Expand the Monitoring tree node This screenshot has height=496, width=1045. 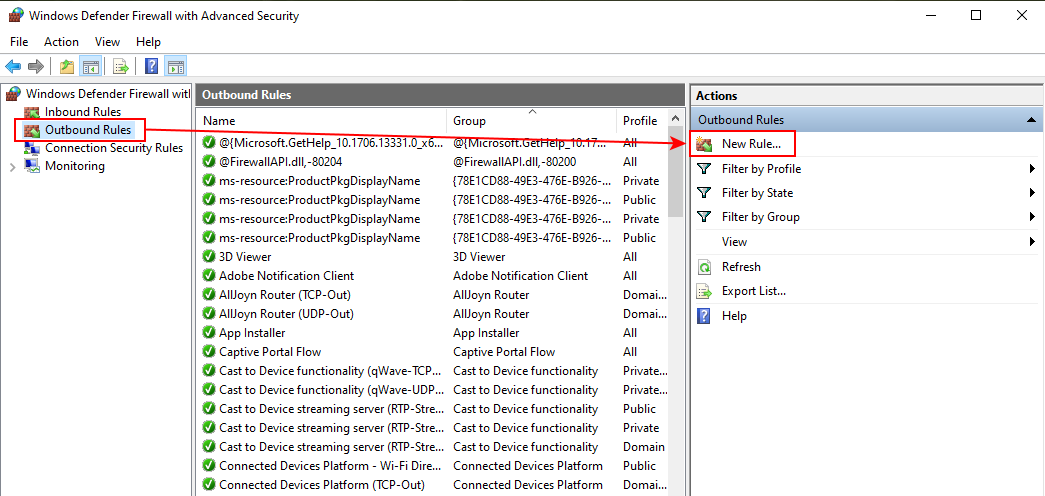(12, 167)
